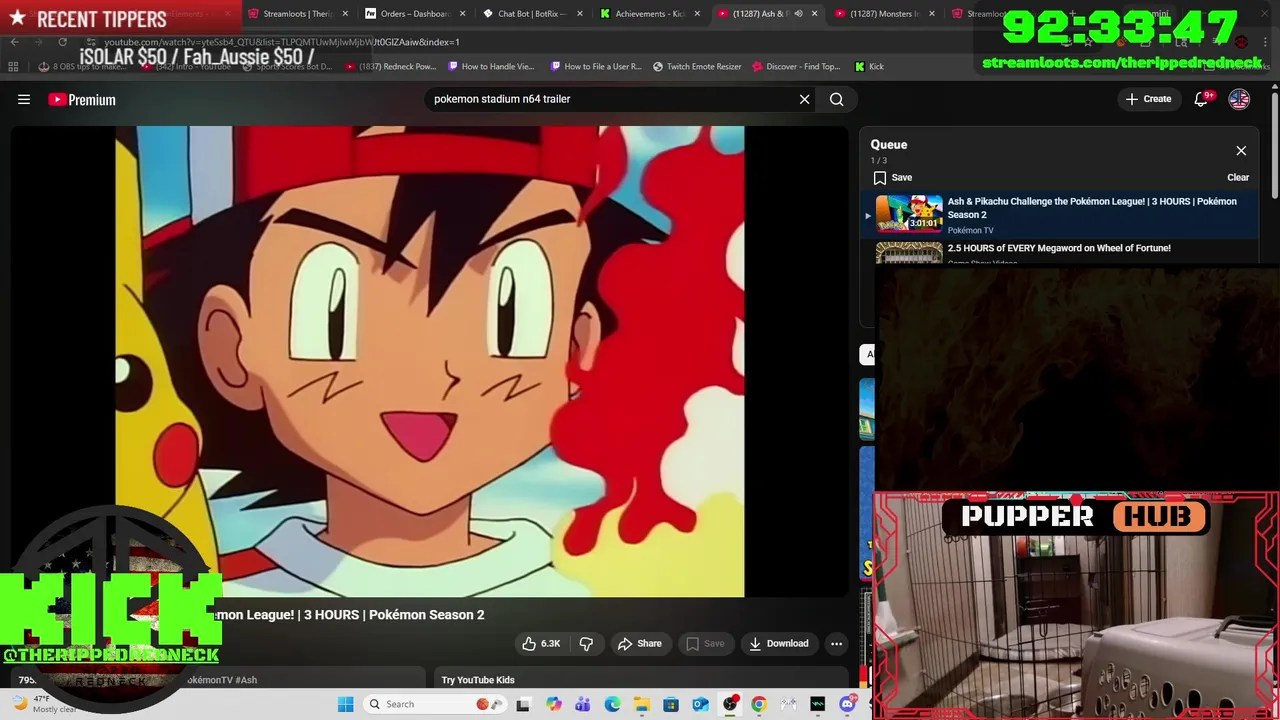Share the video
The width and height of the screenshot is (1280, 720).
pos(640,643)
